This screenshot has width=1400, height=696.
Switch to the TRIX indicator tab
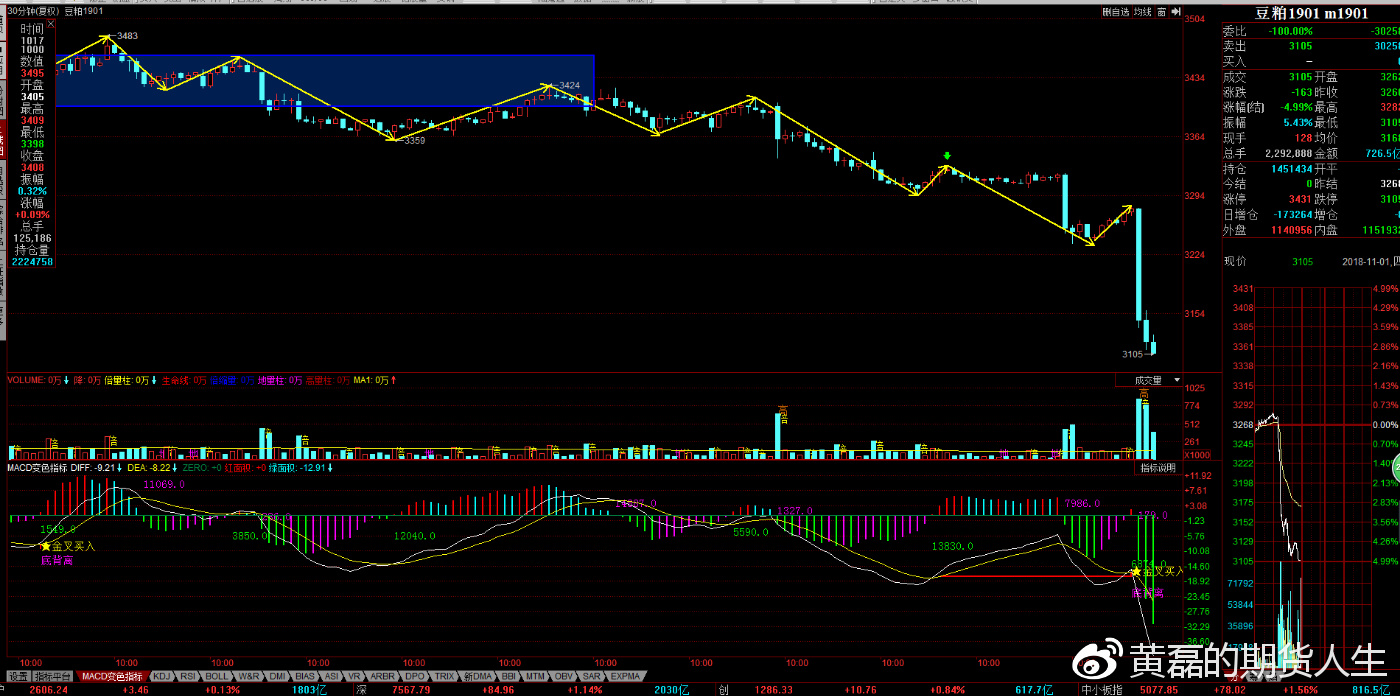pos(444,676)
